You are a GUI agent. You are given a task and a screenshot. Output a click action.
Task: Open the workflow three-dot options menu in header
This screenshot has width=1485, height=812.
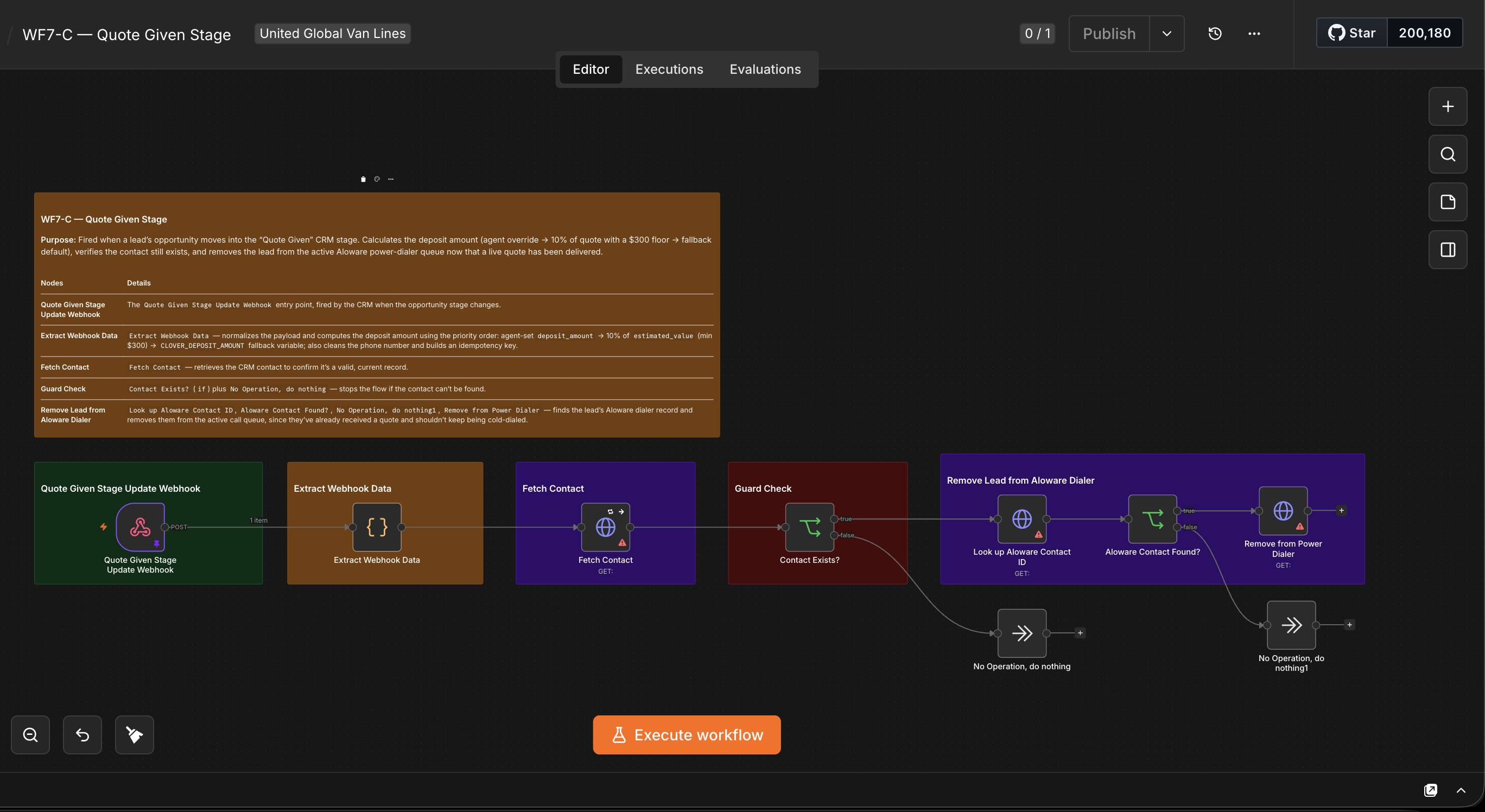tap(1254, 34)
